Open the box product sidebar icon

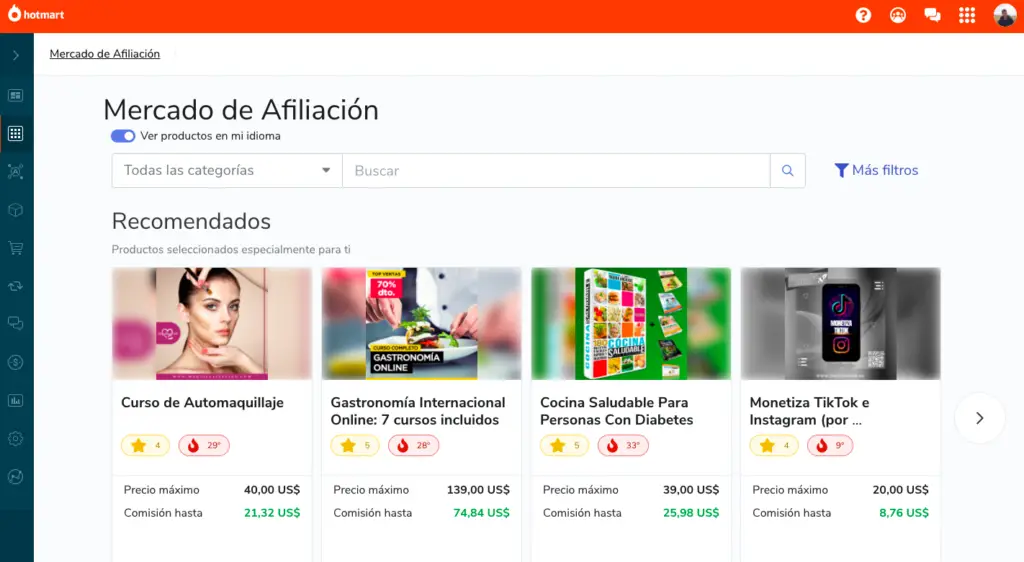[x=16, y=210]
